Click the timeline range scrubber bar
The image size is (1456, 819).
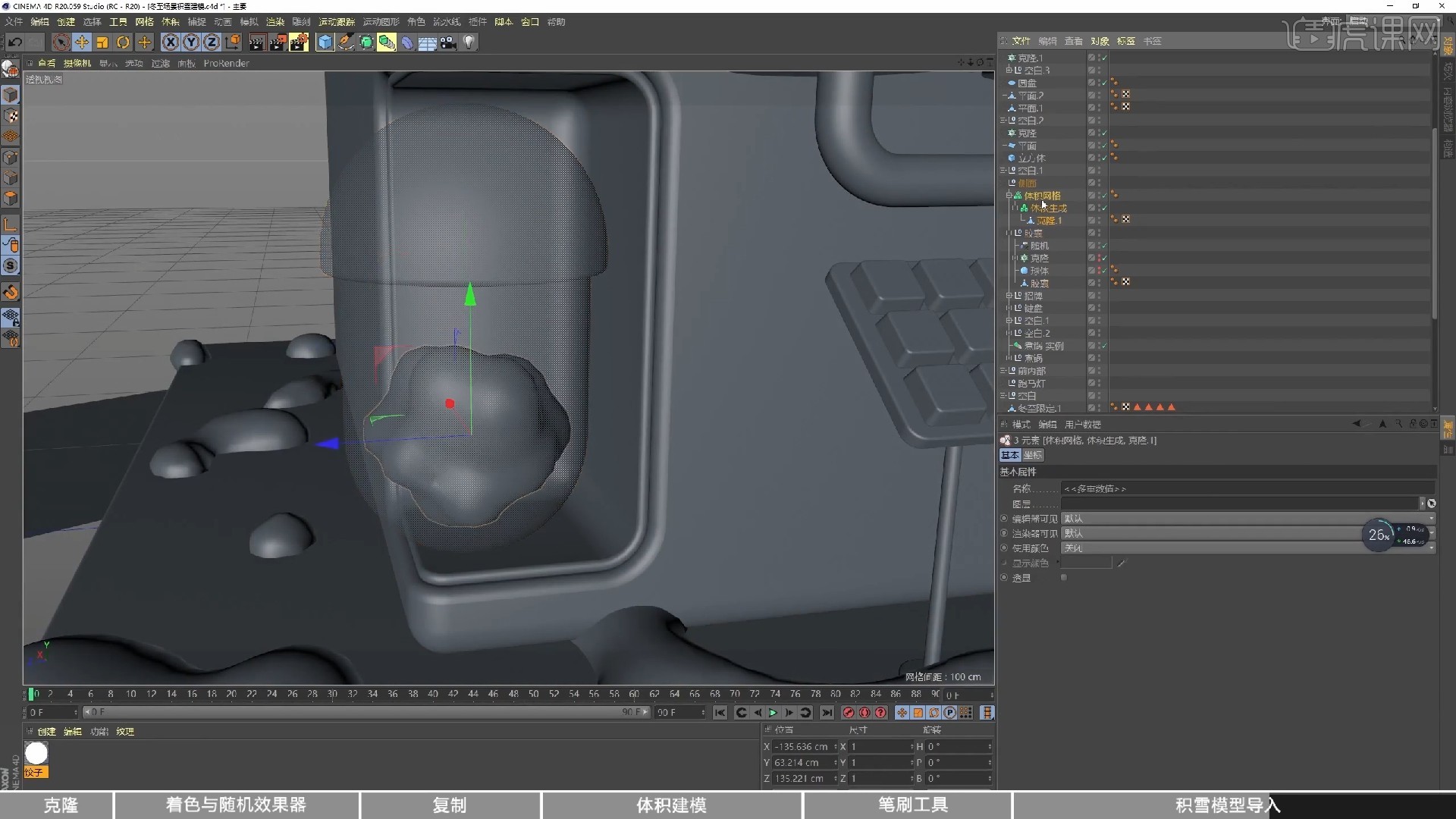point(366,713)
